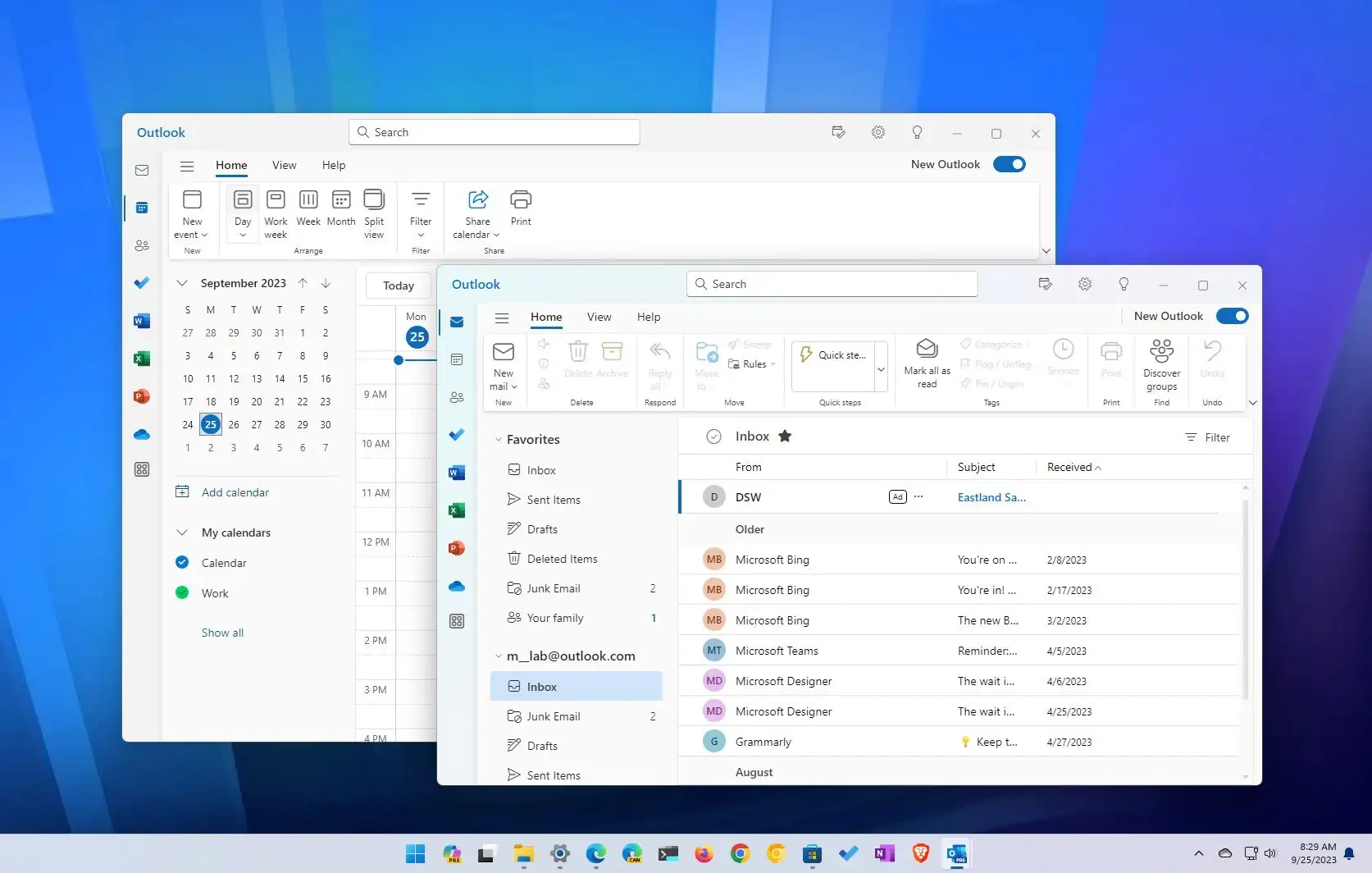
Task: Expand ribbon options chevron in calendar window
Action: (x=1046, y=251)
